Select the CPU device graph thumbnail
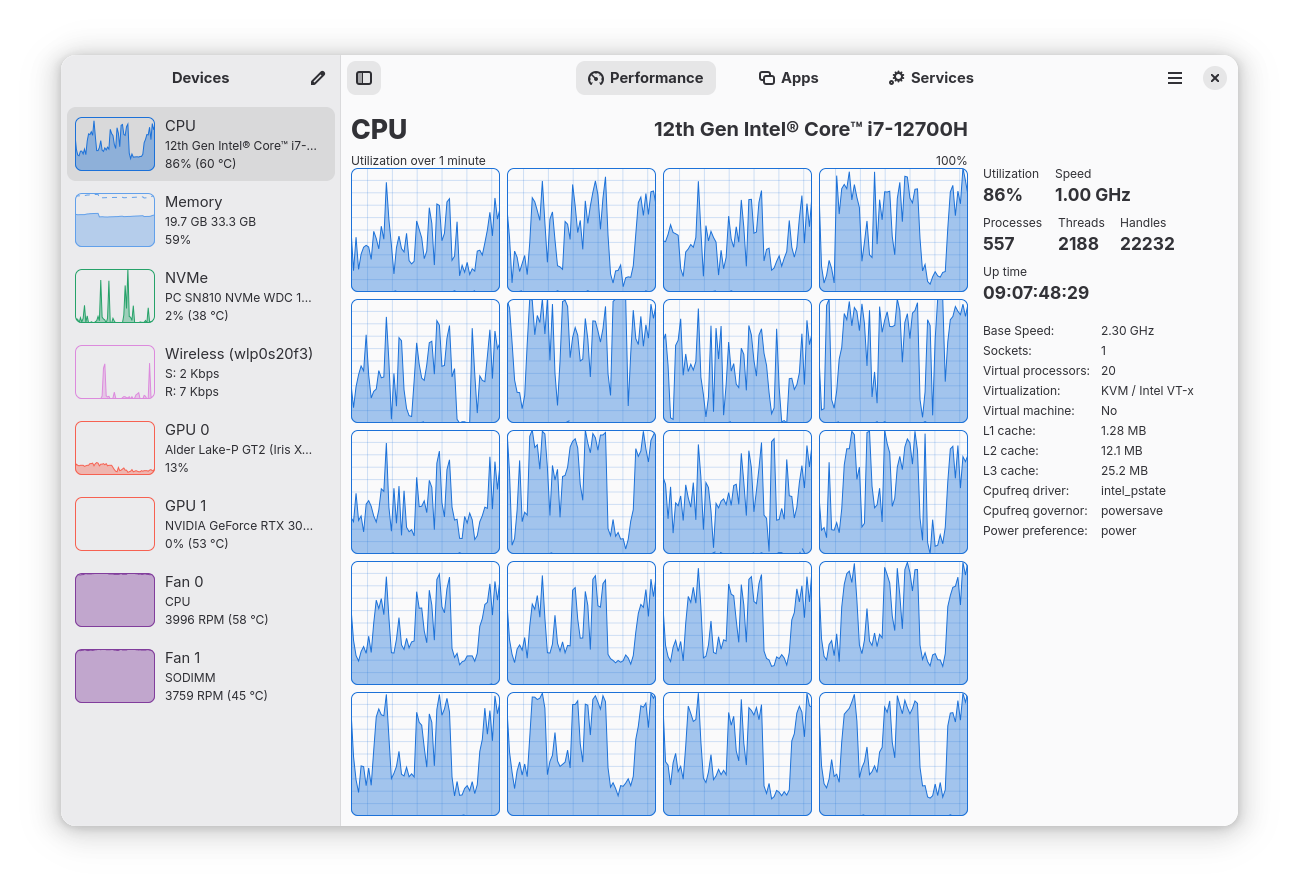This screenshot has height=893, width=1299. click(115, 144)
